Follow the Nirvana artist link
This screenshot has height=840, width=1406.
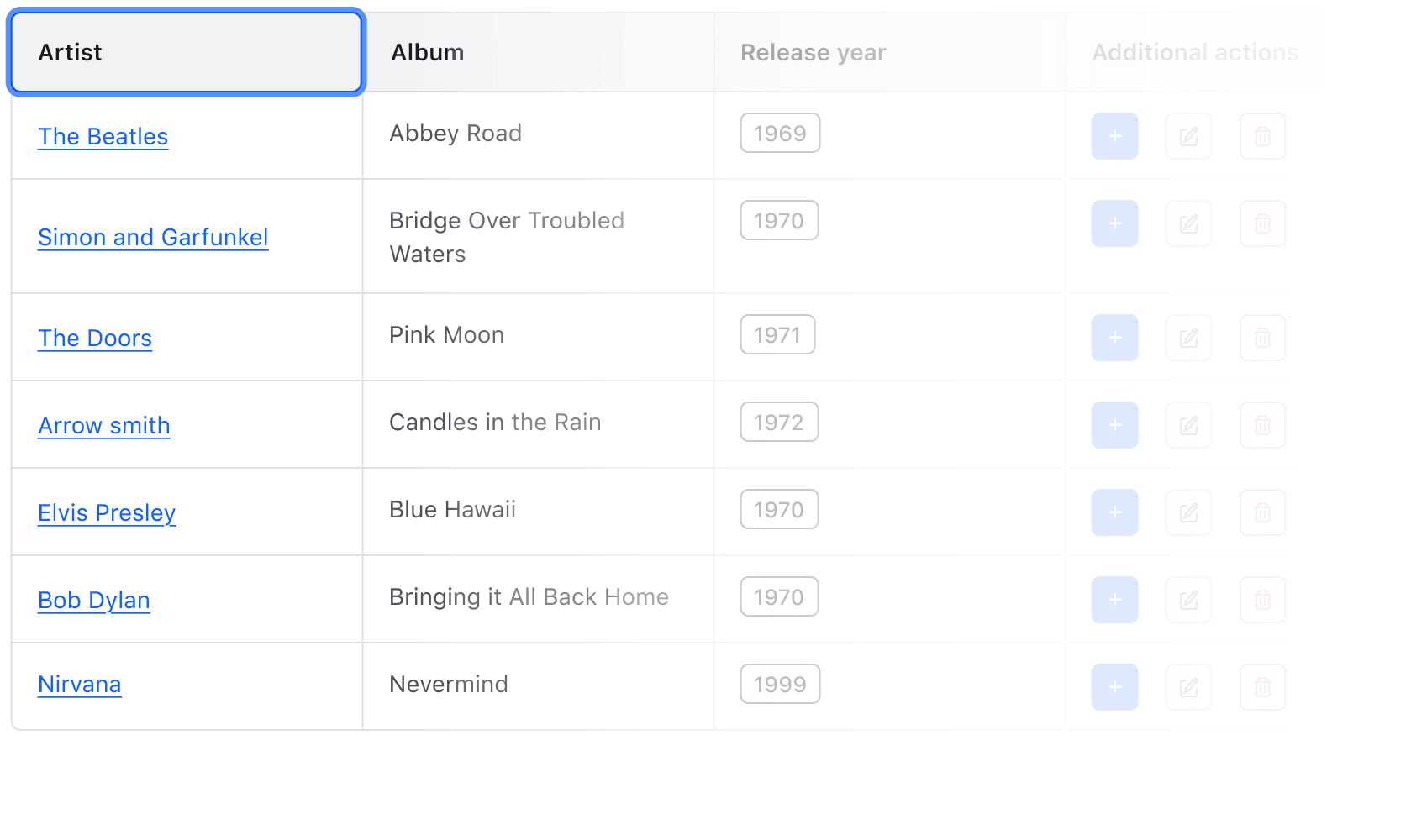(x=79, y=684)
